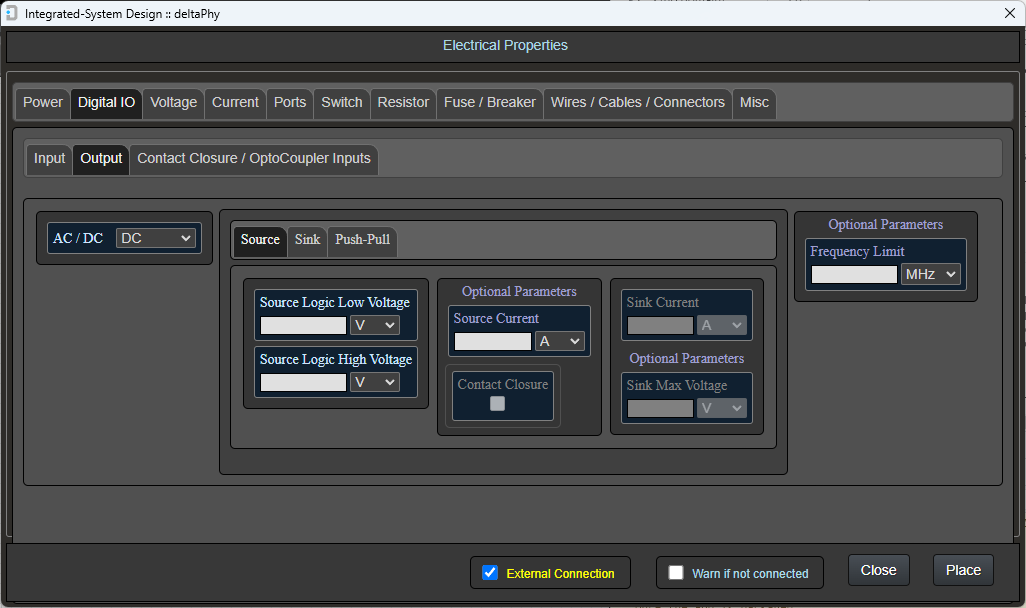
Task: Focus the Source Logic Low Voltage field
Action: [303, 325]
